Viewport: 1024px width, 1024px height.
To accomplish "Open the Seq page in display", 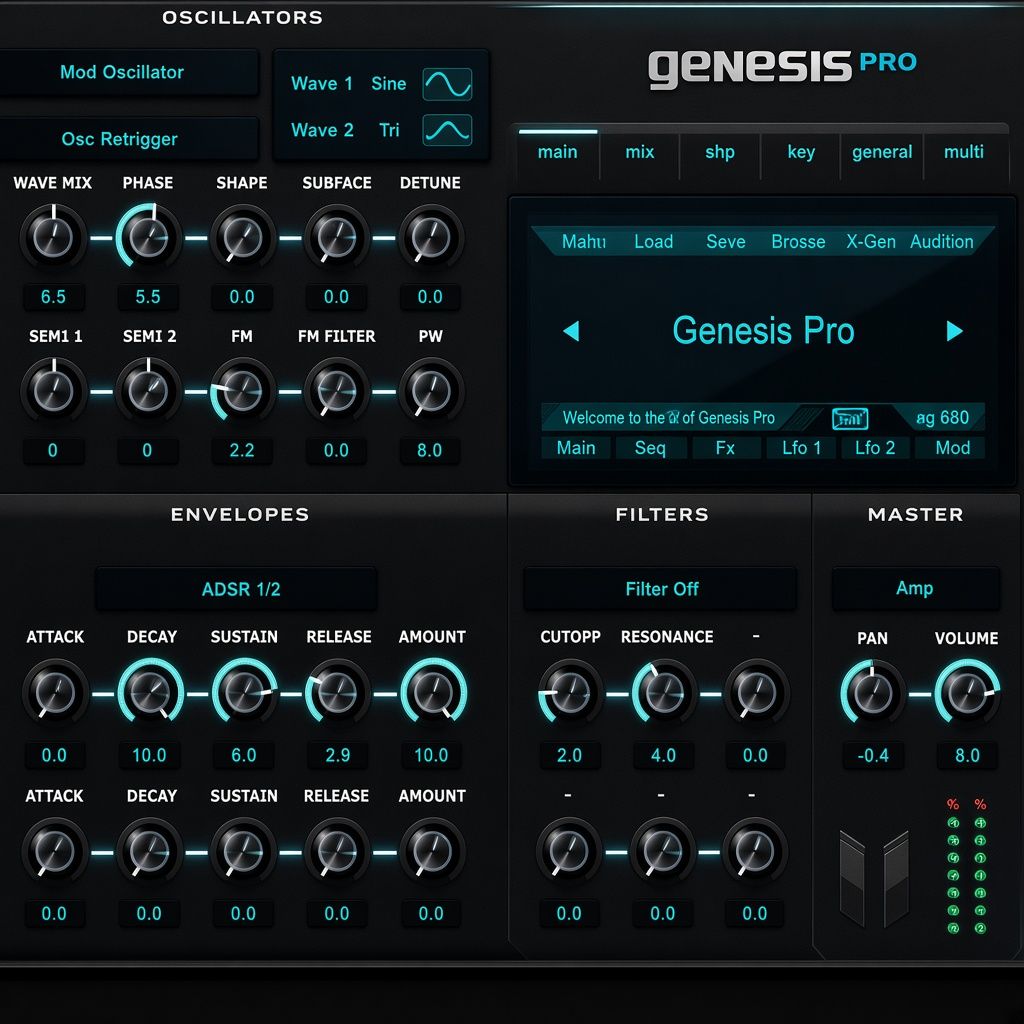I will click(x=650, y=448).
